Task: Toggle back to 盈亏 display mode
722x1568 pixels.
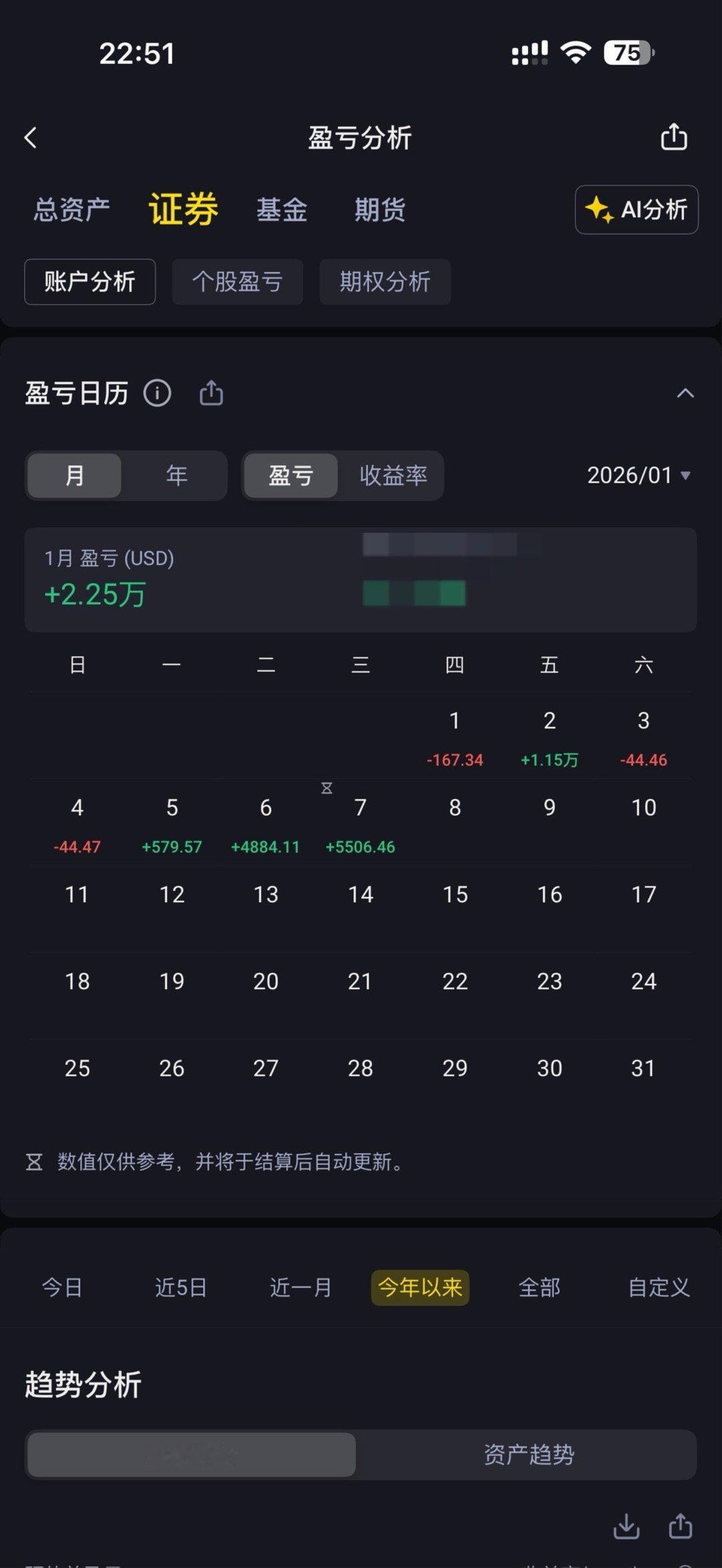Action: (292, 476)
